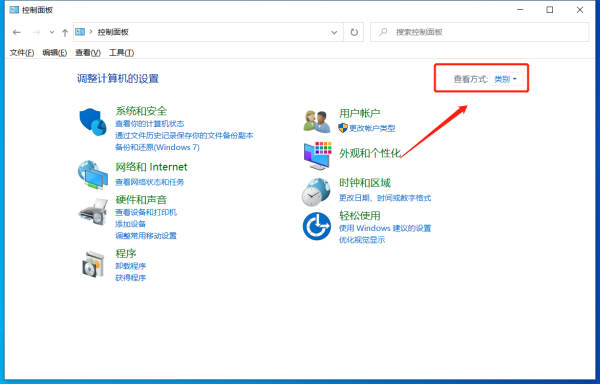Minimize the Control Panel window
600x384 pixels.
click(x=520, y=10)
